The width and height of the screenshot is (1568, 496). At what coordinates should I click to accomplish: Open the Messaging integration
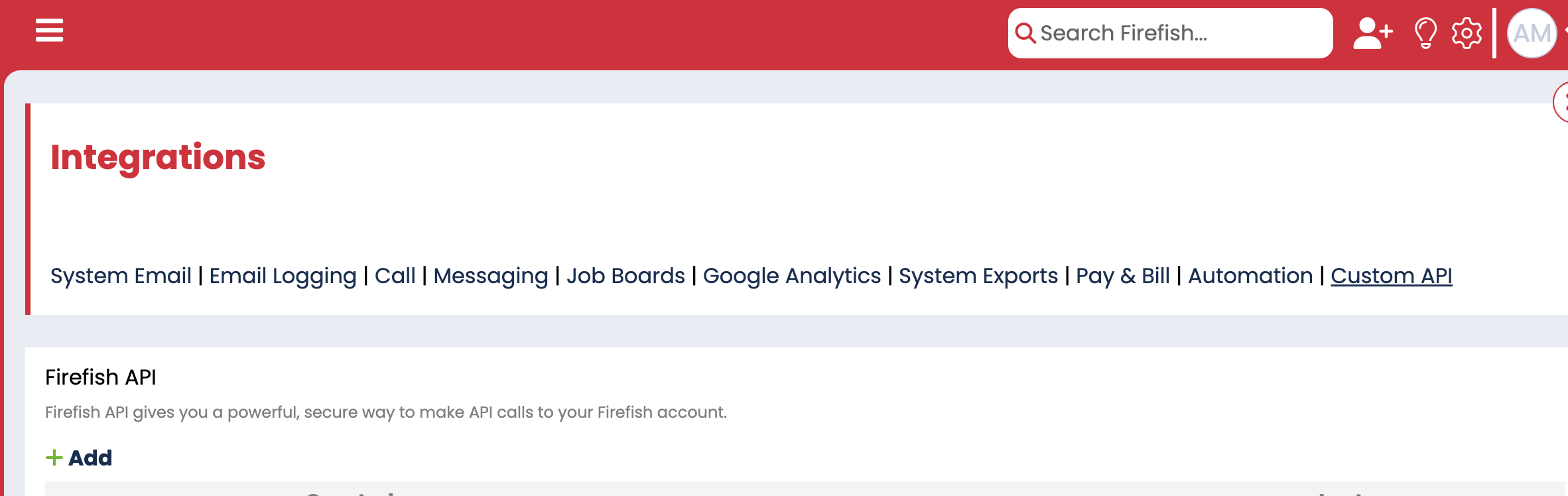pyautogui.click(x=490, y=275)
